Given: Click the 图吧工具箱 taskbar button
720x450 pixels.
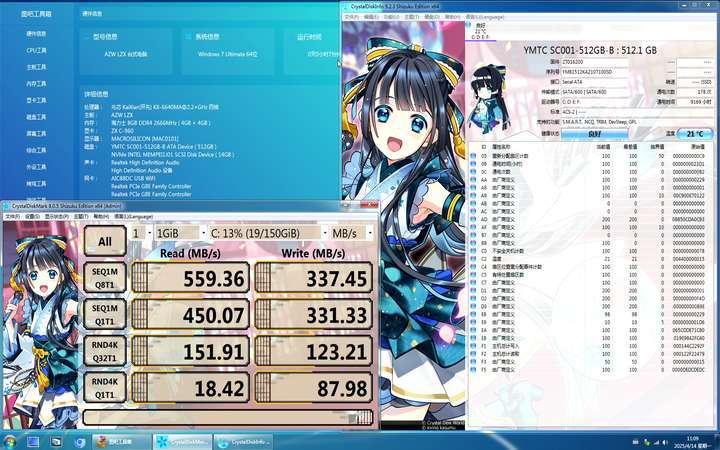Looking at the screenshot, I should coord(121,442).
